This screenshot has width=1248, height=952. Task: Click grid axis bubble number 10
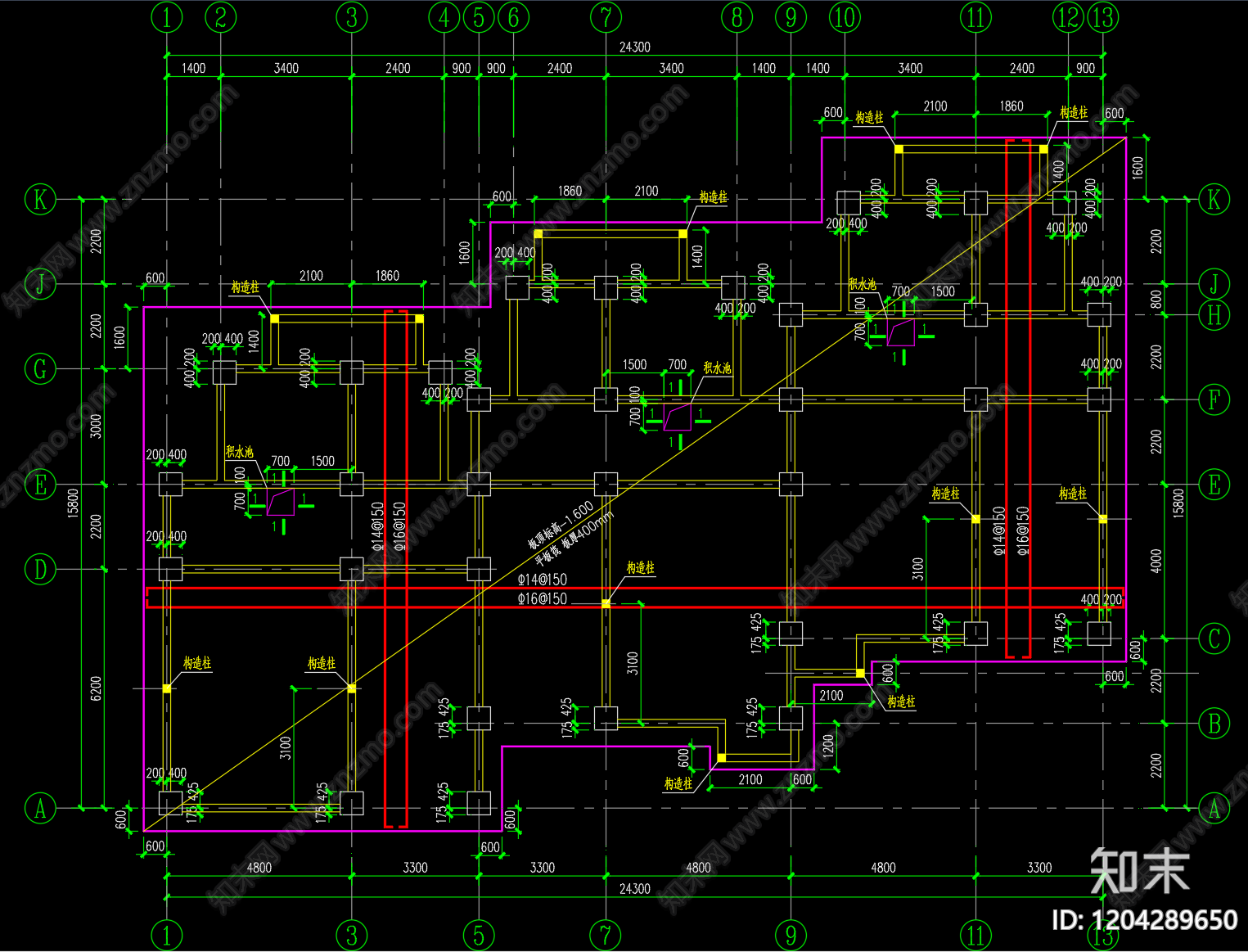point(845,17)
